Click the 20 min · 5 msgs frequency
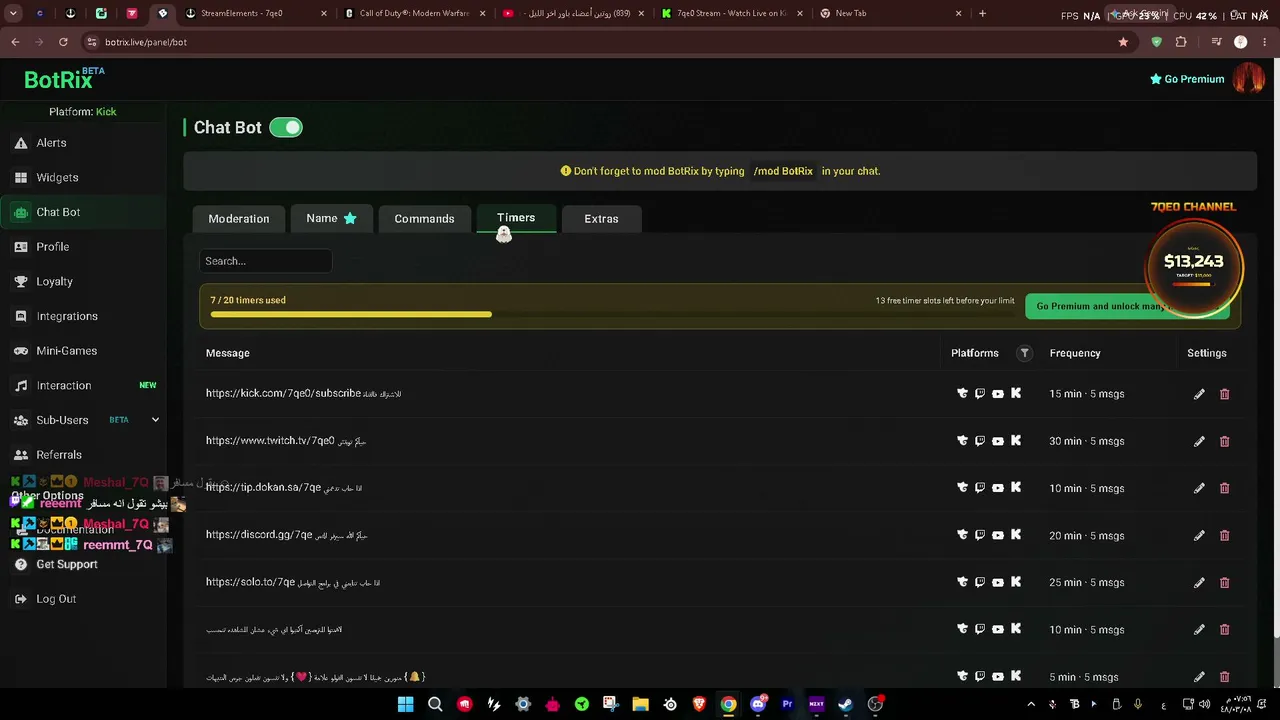 1087,535
